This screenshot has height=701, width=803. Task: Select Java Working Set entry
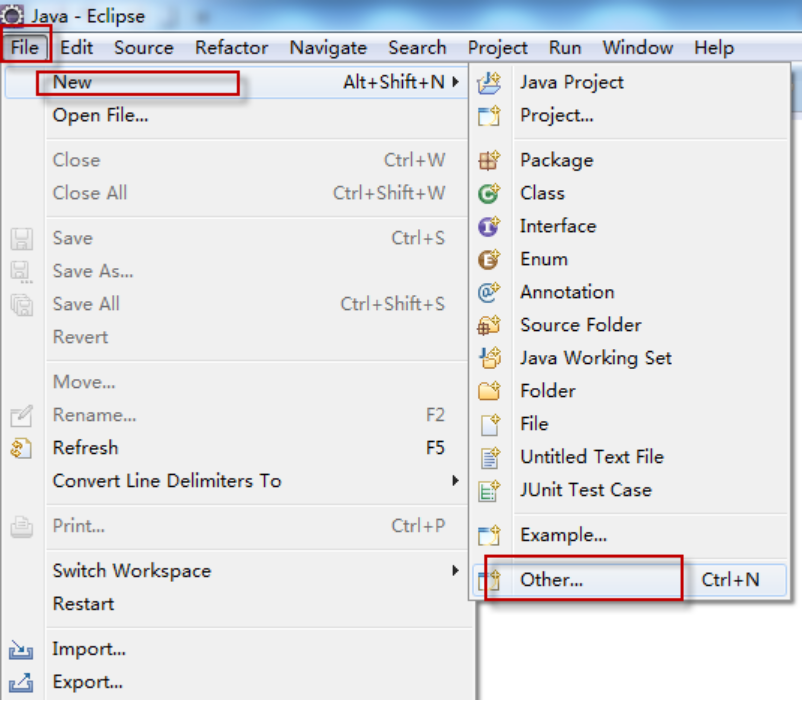click(629, 358)
